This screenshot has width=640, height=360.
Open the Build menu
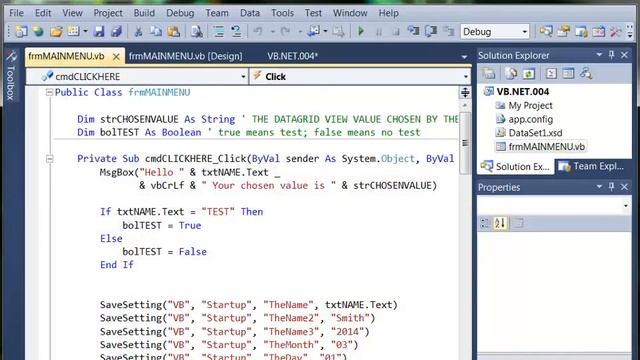coord(144,13)
